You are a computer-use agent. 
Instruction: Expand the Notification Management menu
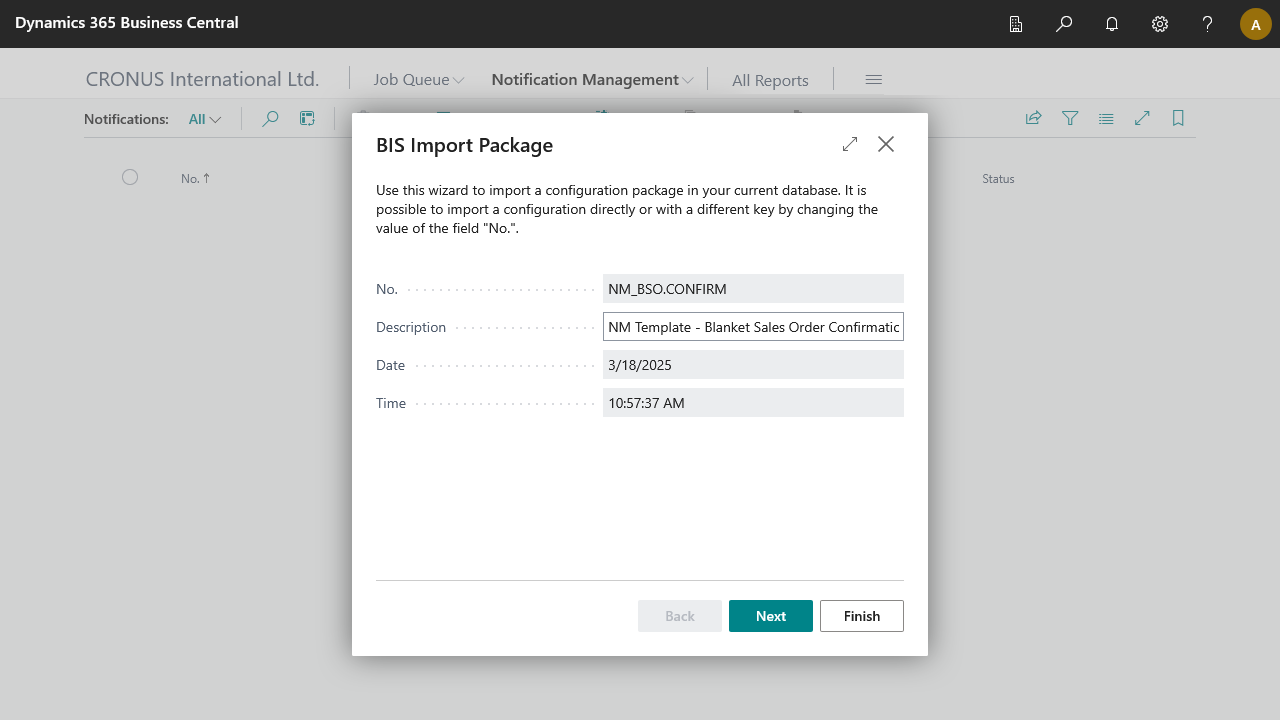click(592, 80)
